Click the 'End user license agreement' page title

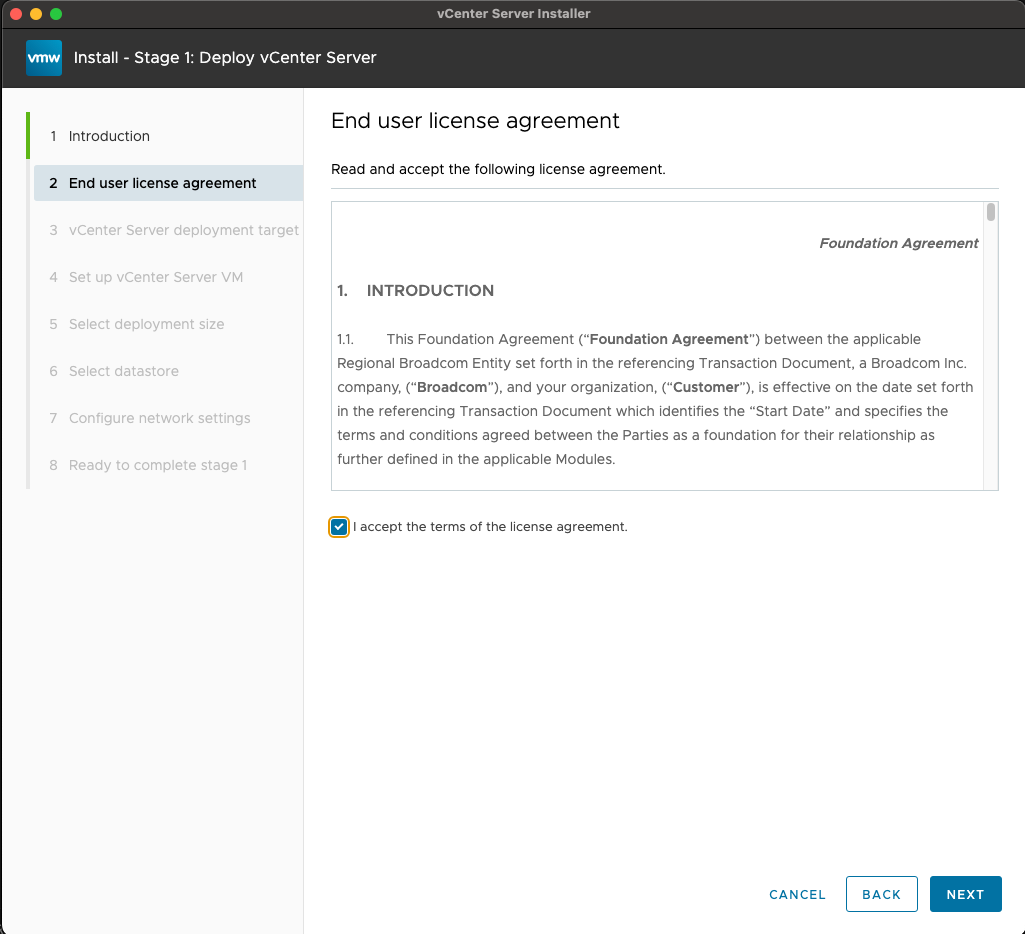(x=475, y=121)
